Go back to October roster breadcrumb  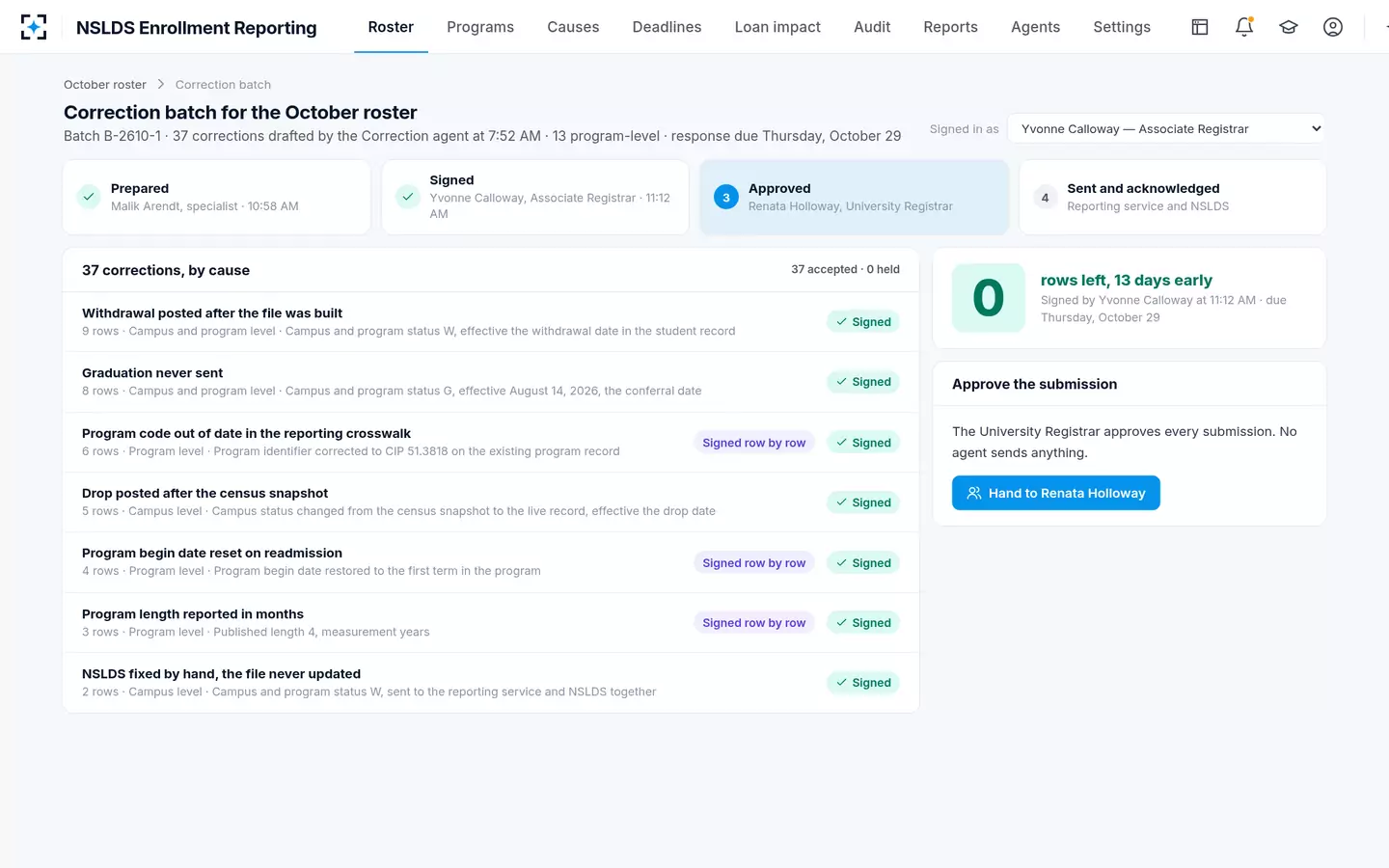tap(105, 85)
